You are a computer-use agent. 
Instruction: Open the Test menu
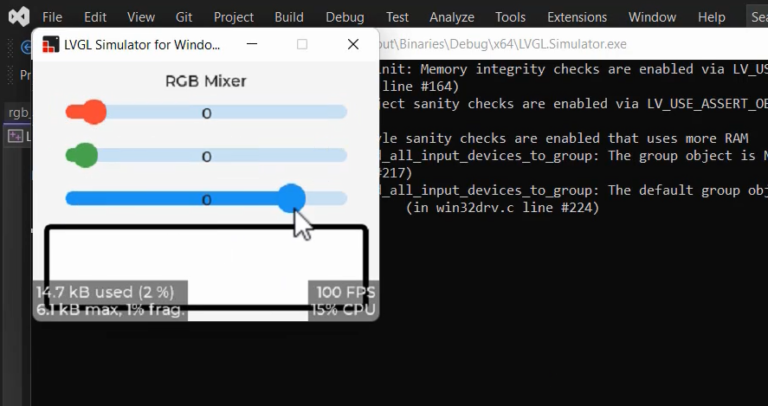pyautogui.click(x=397, y=17)
